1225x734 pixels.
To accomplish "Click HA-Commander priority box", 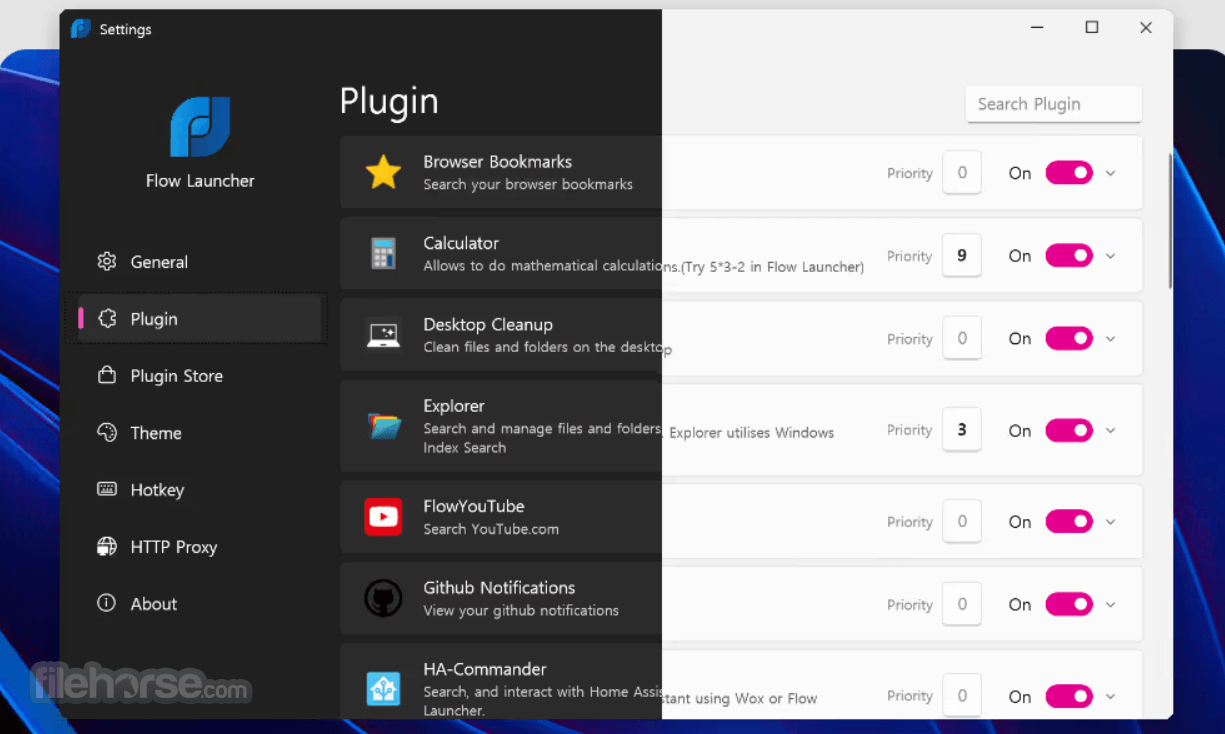I will coord(962,697).
